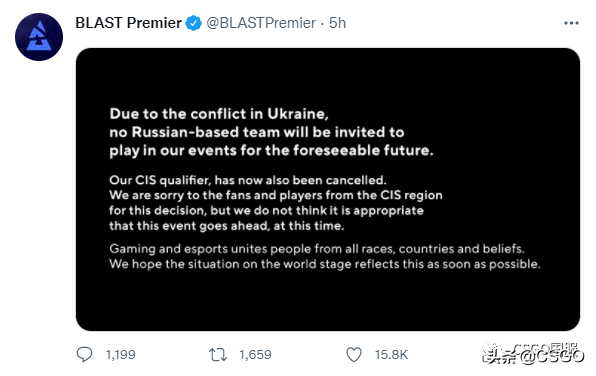This screenshot has width=596, height=376.
Task: Click the 头条@CSGO watermark
Action: coord(533,353)
